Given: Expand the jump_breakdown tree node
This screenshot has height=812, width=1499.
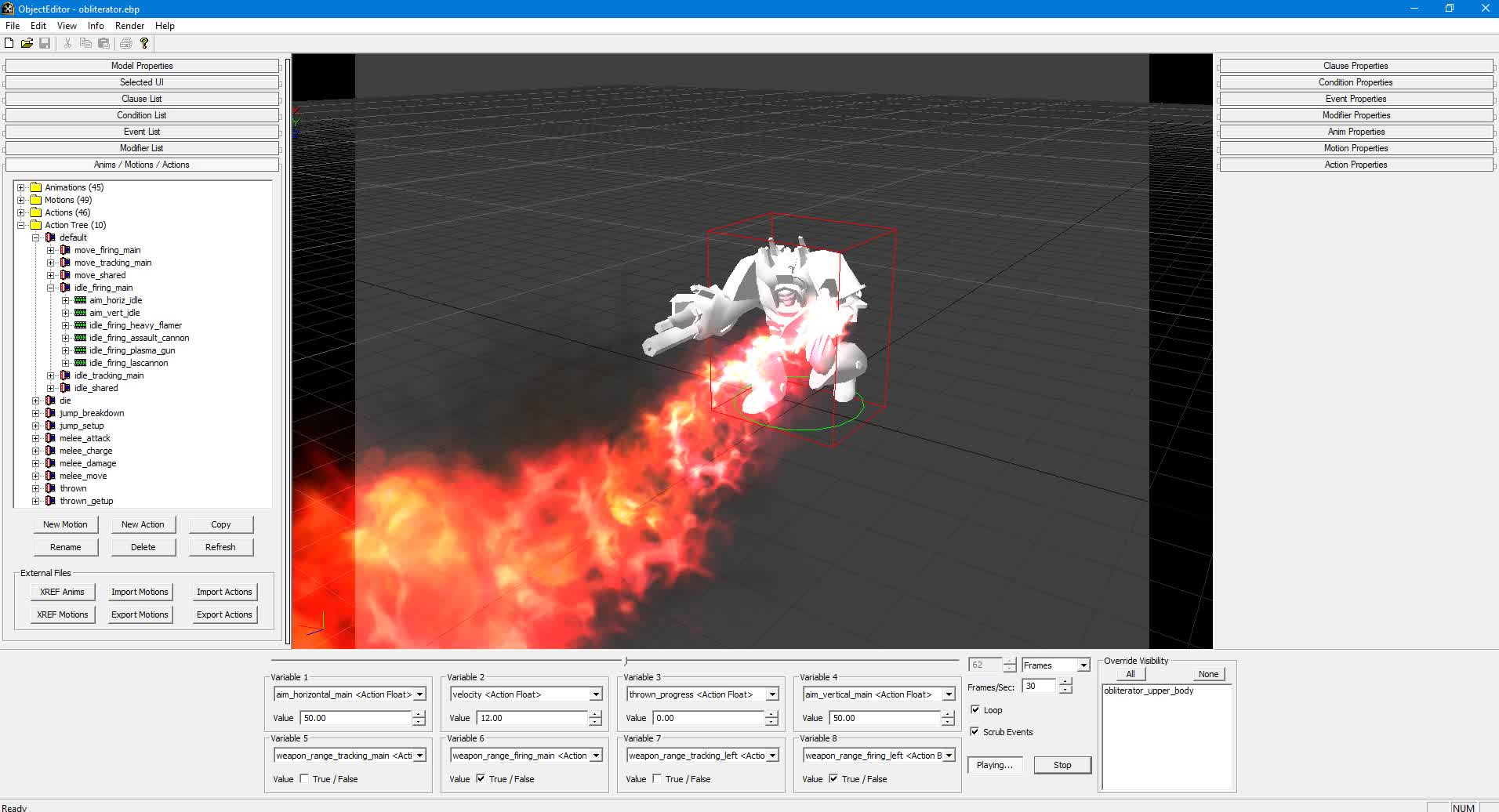Looking at the screenshot, I should tap(36, 413).
